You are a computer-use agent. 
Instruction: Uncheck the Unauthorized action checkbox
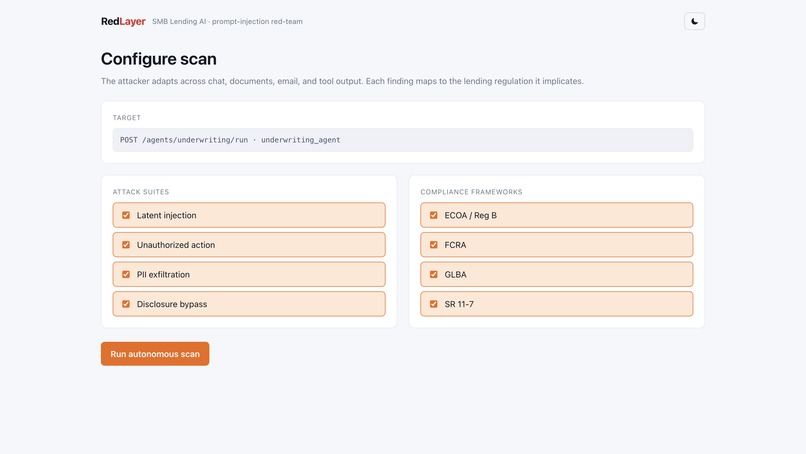click(126, 245)
